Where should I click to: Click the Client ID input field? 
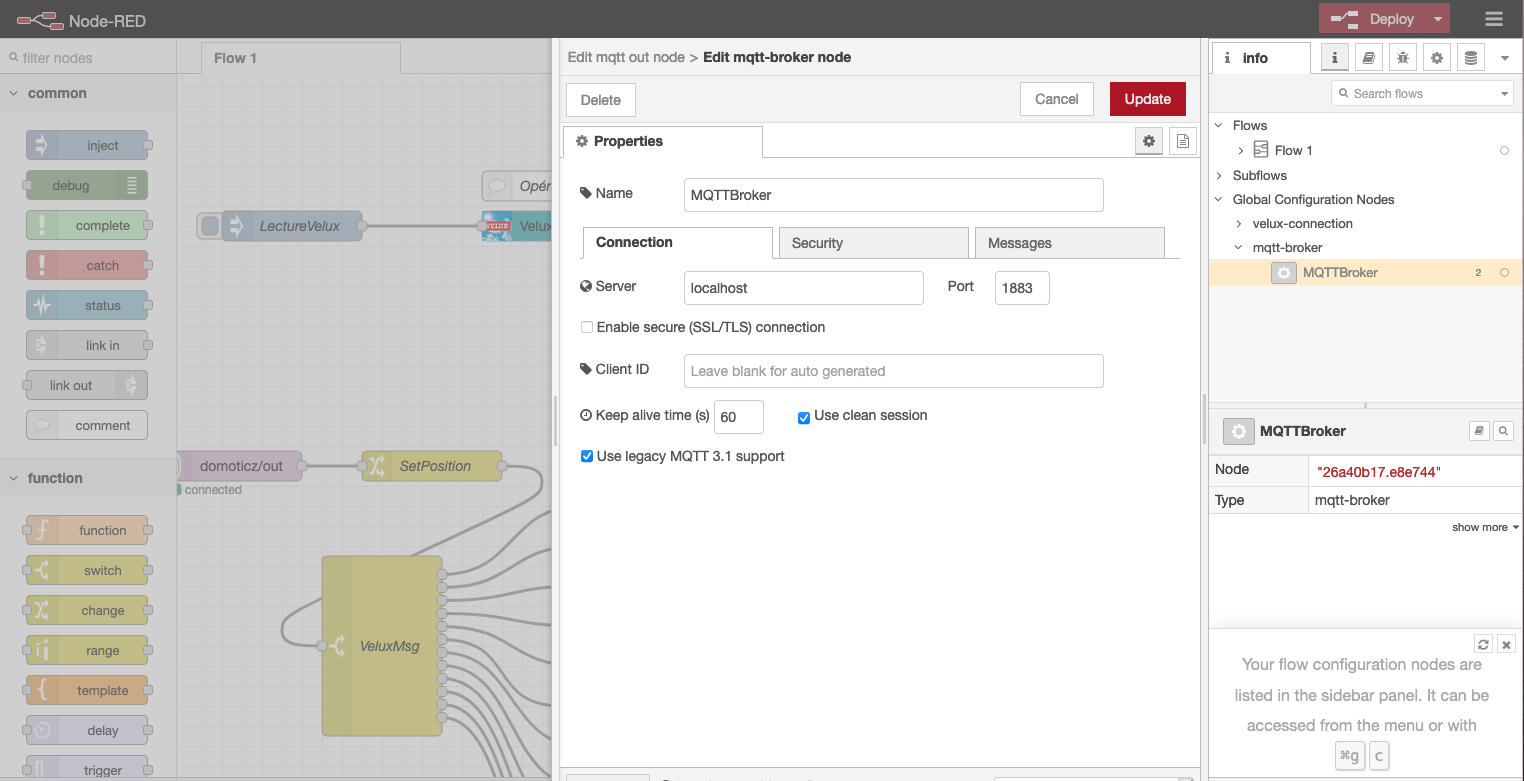(x=893, y=371)
